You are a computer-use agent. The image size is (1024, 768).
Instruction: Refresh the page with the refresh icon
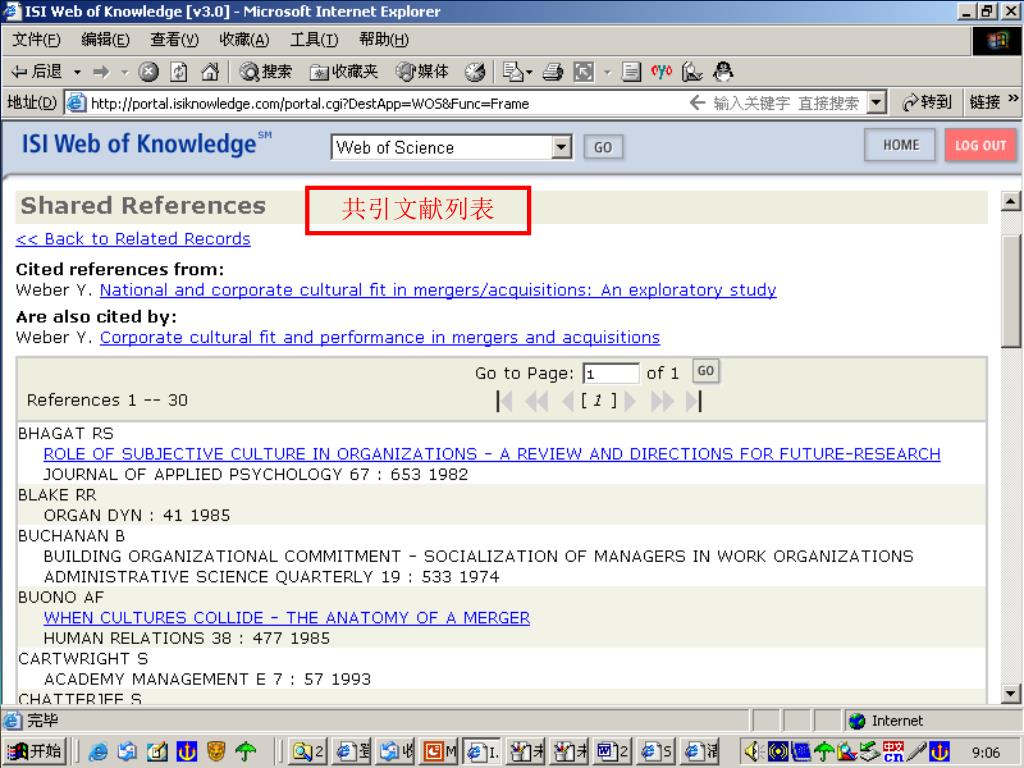tap(179, 72)
